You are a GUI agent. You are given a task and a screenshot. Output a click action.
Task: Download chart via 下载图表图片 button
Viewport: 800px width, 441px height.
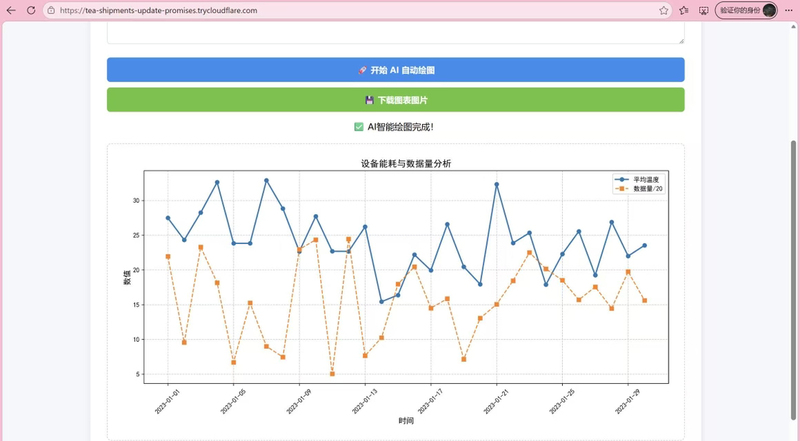(395, 100)
